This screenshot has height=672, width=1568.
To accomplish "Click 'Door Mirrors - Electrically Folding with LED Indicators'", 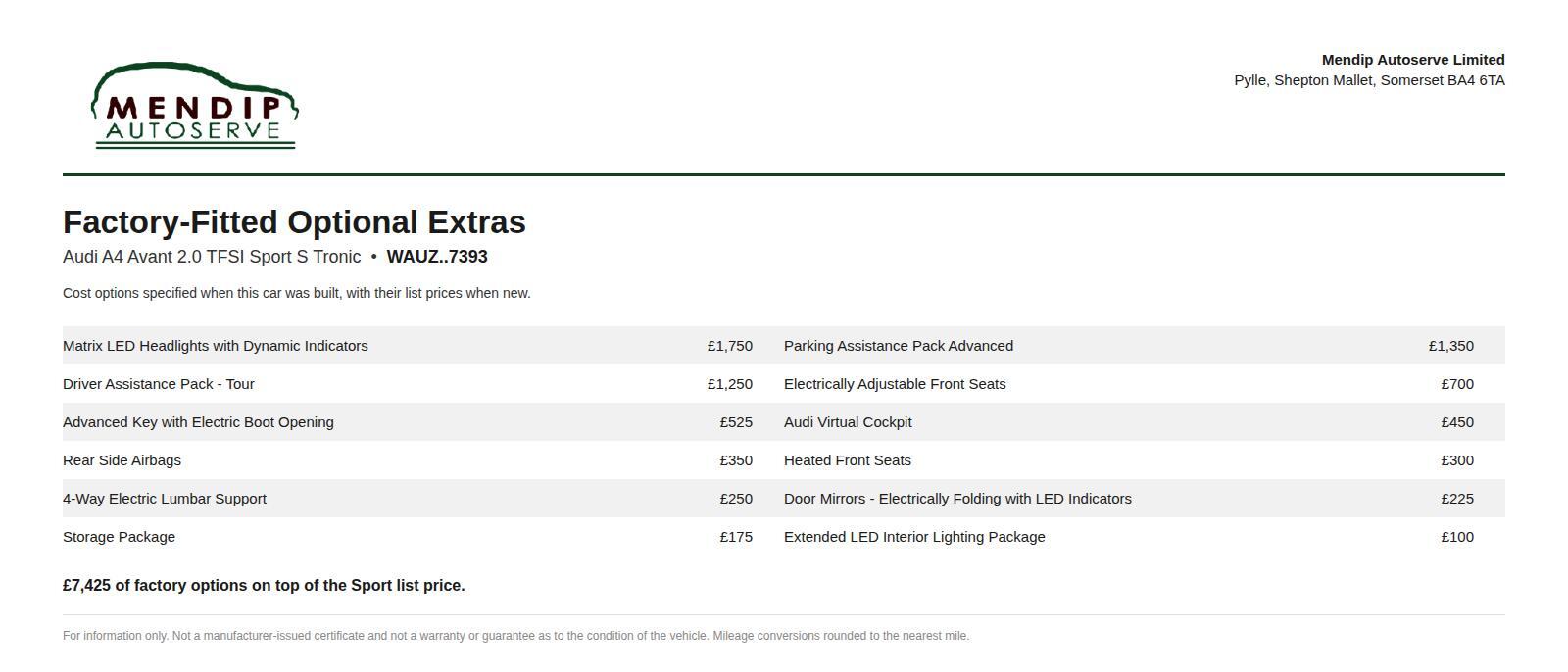I will coord(957,499).
